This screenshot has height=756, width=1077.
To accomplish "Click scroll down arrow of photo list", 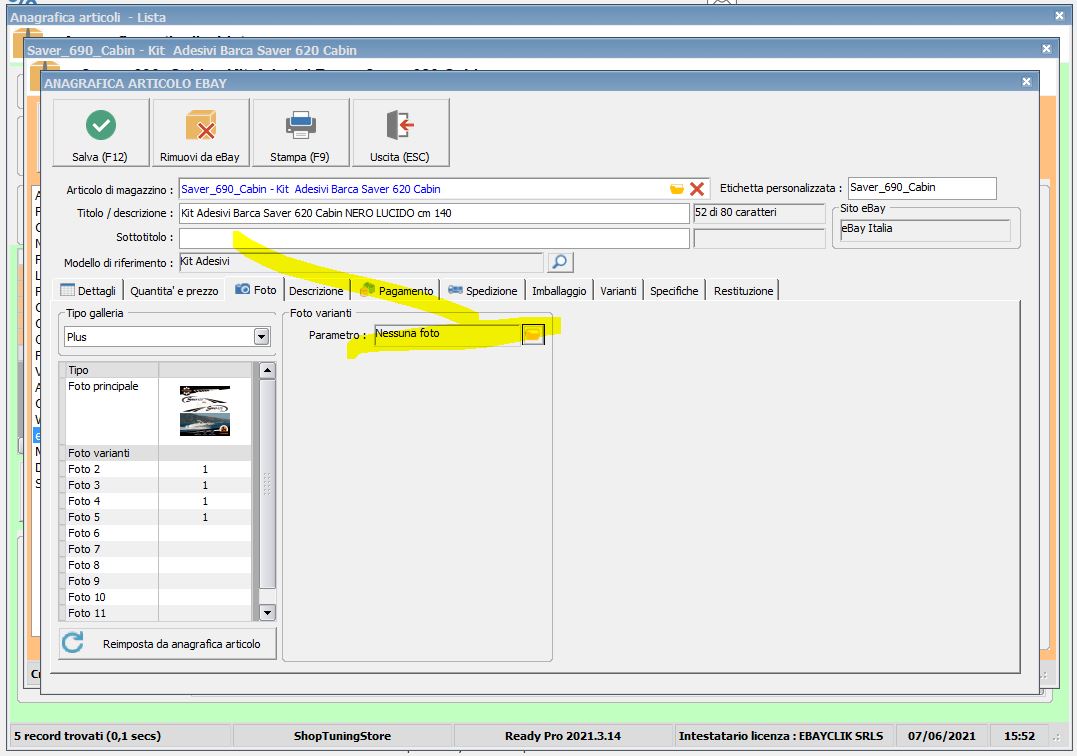I will point(267,612).
